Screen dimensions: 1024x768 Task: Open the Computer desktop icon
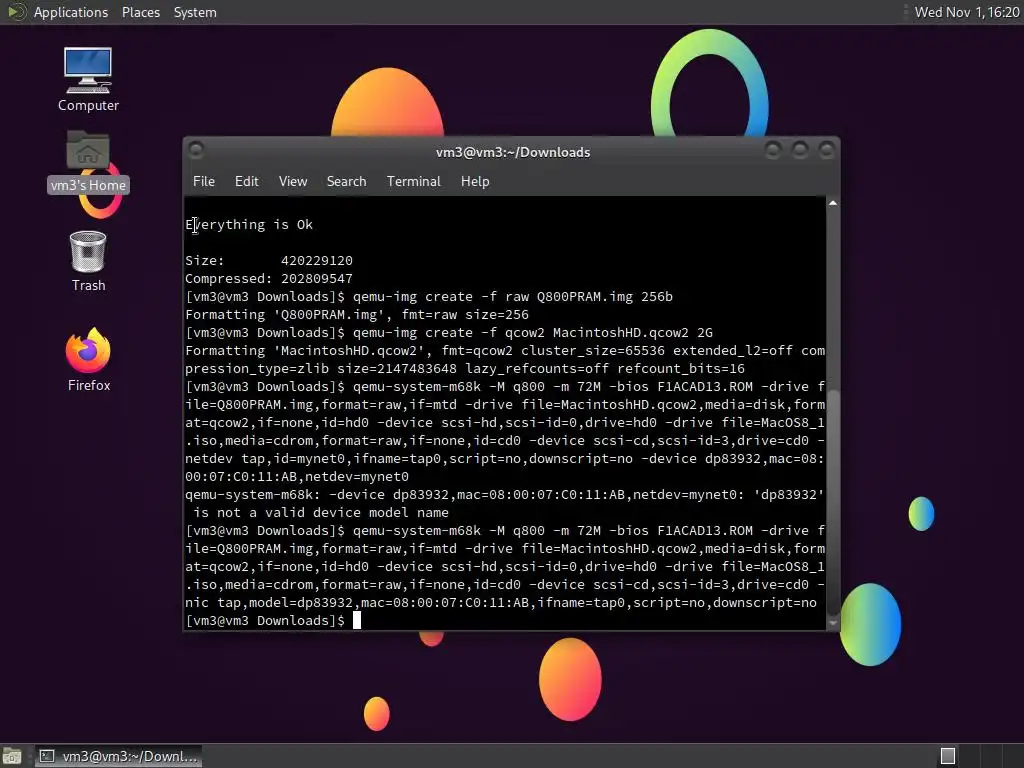click(88, 79)
